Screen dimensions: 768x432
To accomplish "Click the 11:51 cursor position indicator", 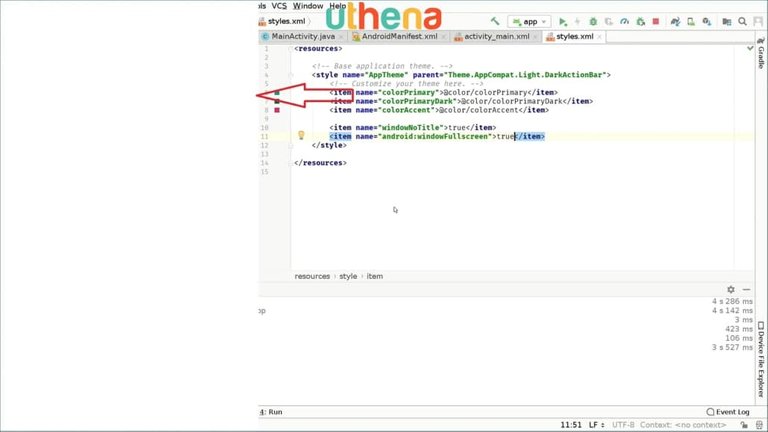I will click(x=571, y=425).
